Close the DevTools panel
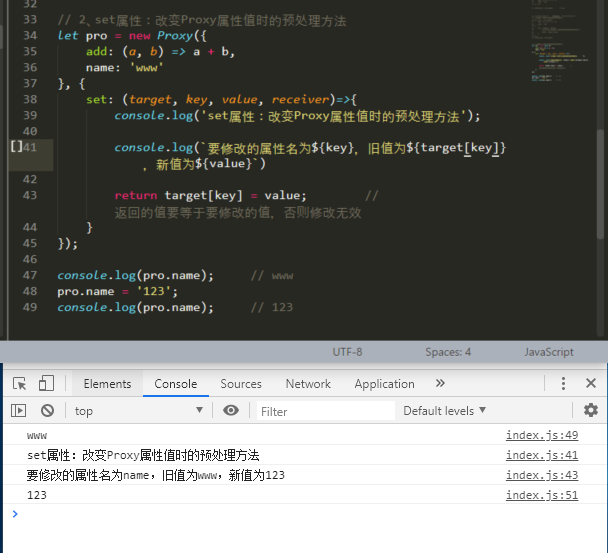This screenshot has width=608, height=553. click(x=591, y=384)
